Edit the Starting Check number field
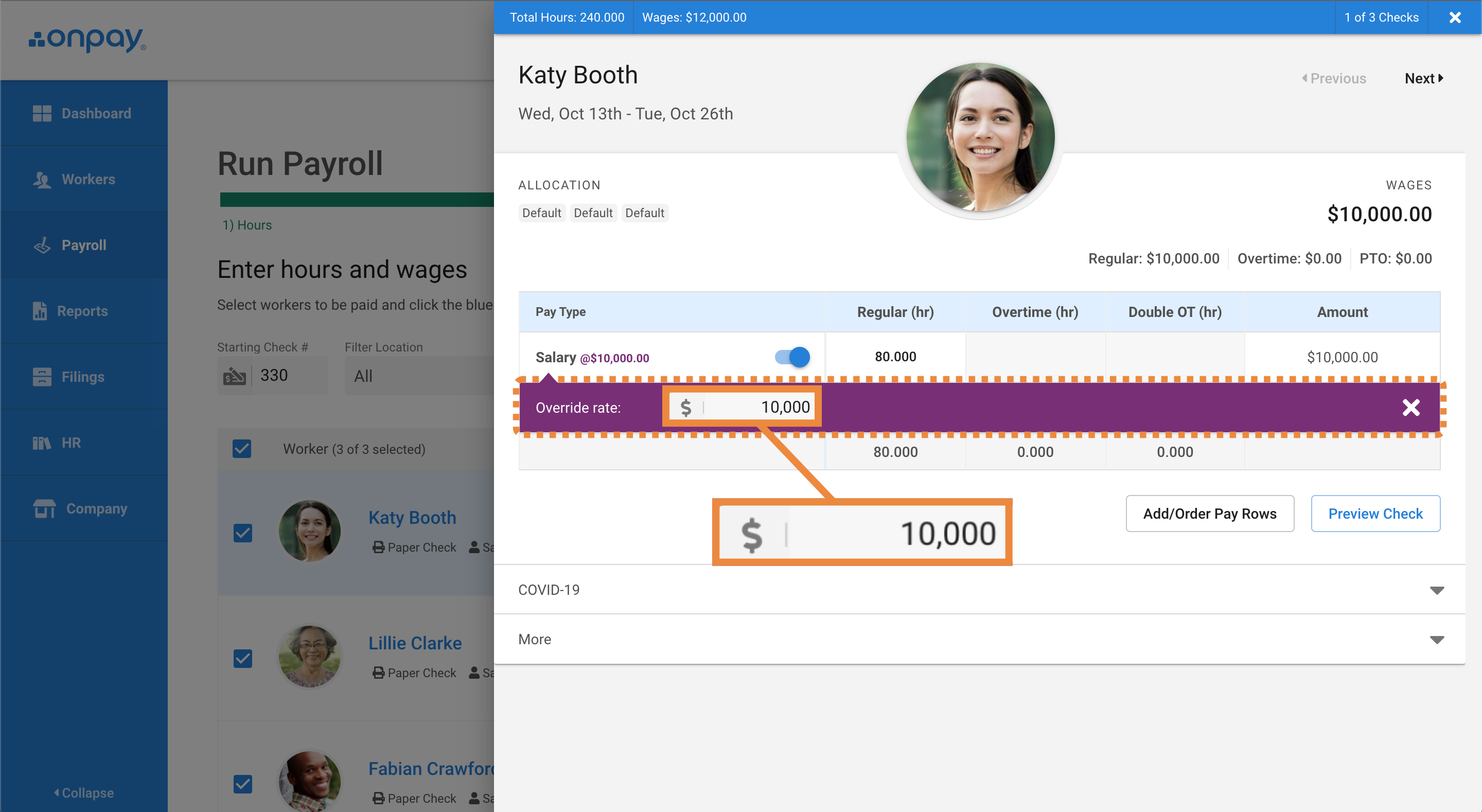1482x812 pixels. click(x=291, y=375)
